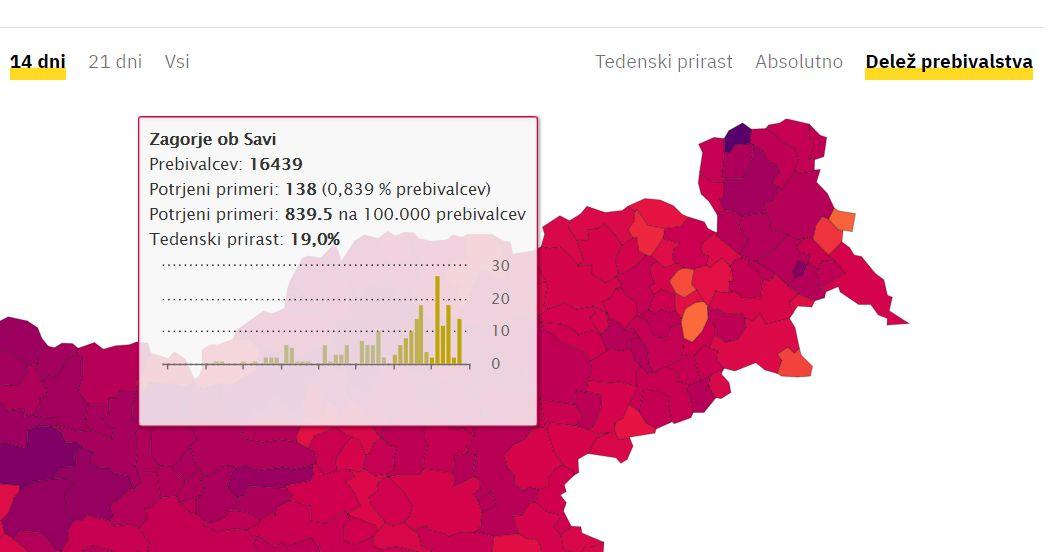1054x552 pixels.
Task: Switch to the 21 dni range
Action: 115,62
